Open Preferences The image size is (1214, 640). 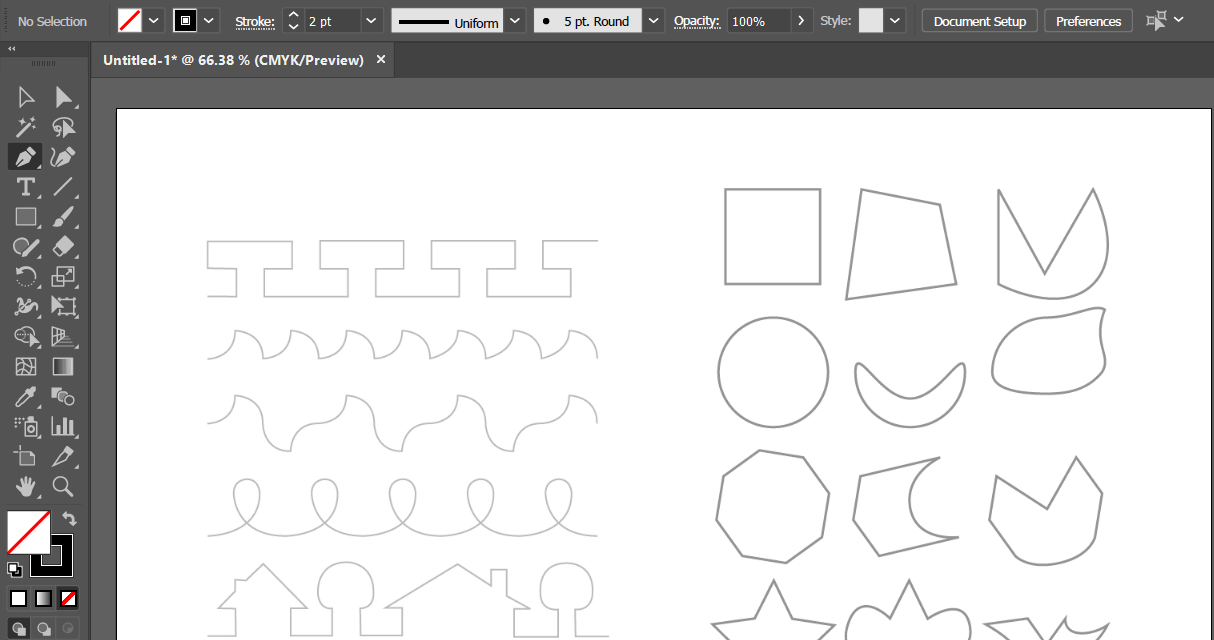pos(1088,21)
